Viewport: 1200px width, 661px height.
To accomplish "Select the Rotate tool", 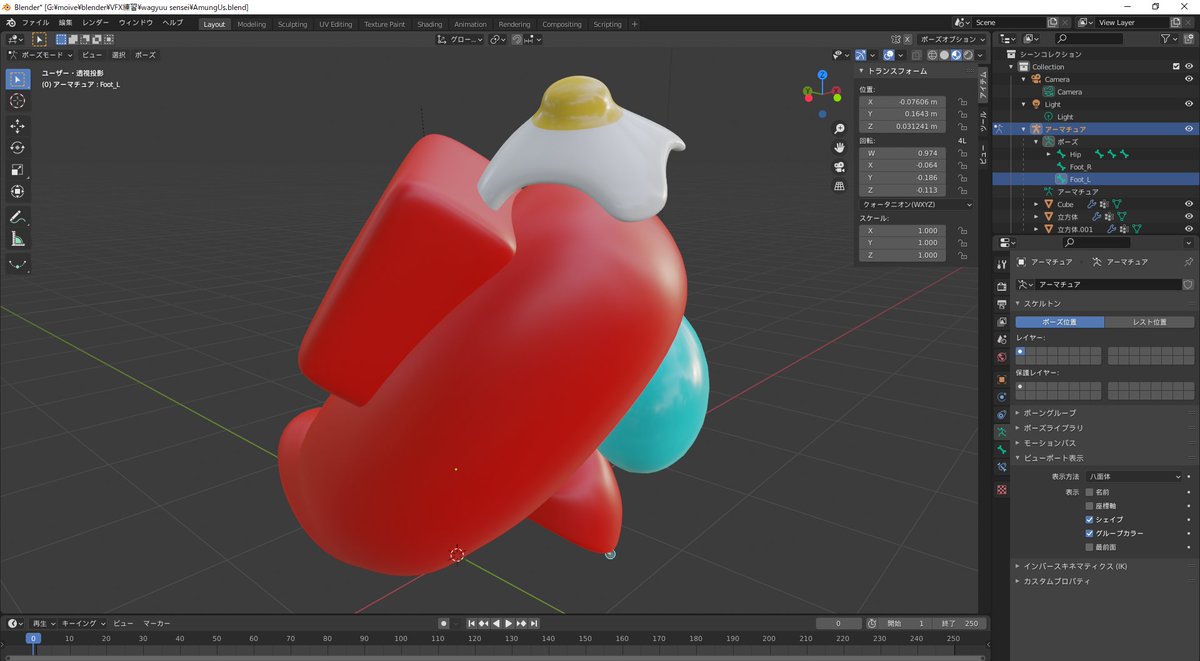I will (18, 148).
